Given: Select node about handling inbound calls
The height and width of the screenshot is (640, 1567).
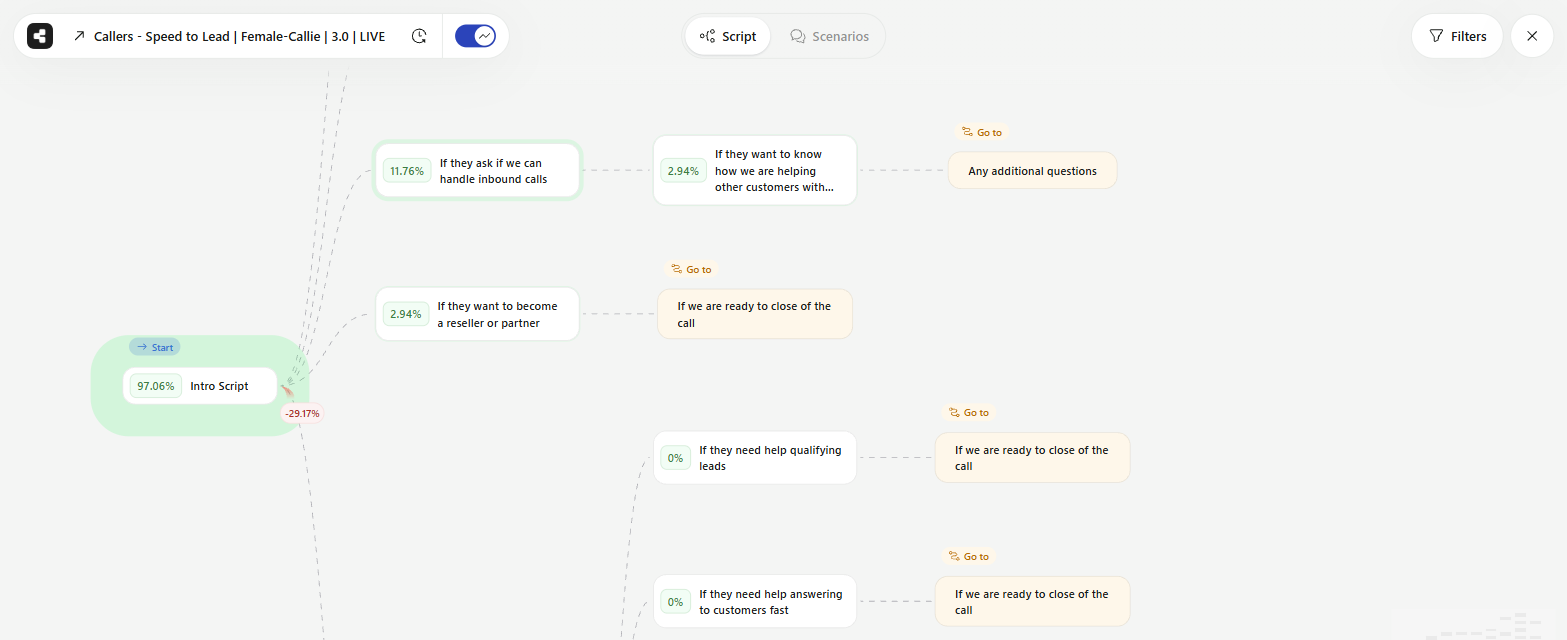Looking at the screenshot, I should [x=478, y=171].
